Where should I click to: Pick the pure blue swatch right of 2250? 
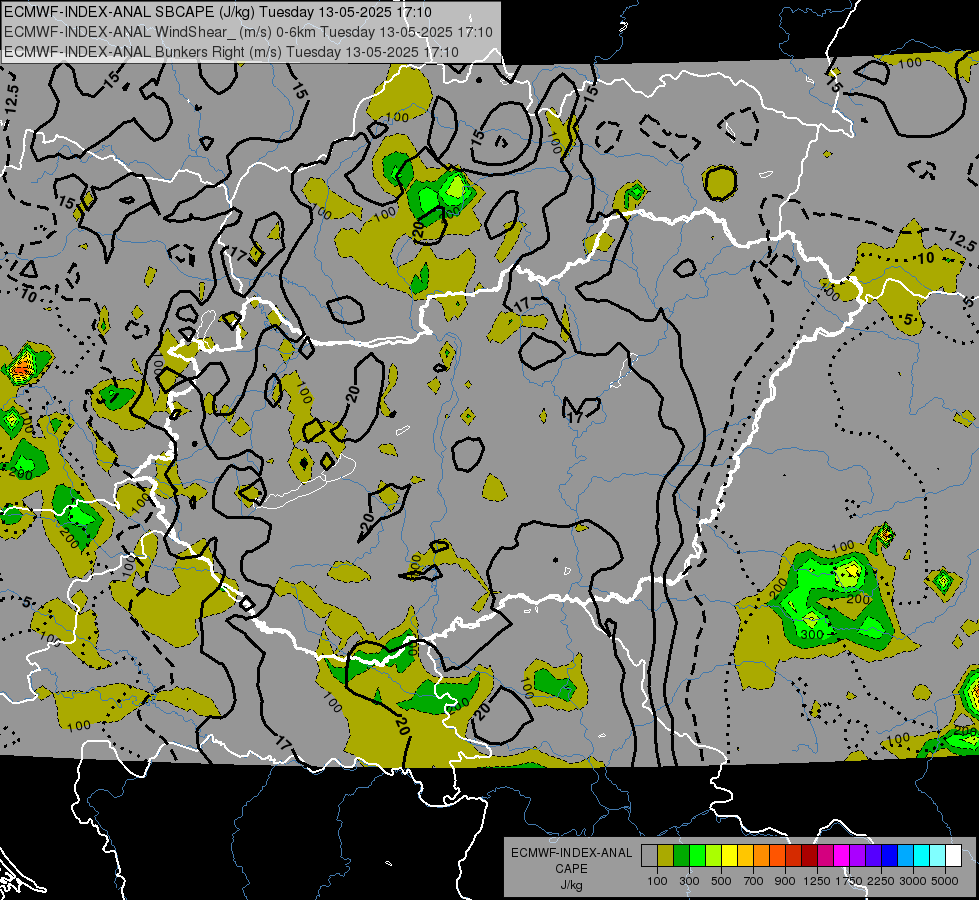890,856
